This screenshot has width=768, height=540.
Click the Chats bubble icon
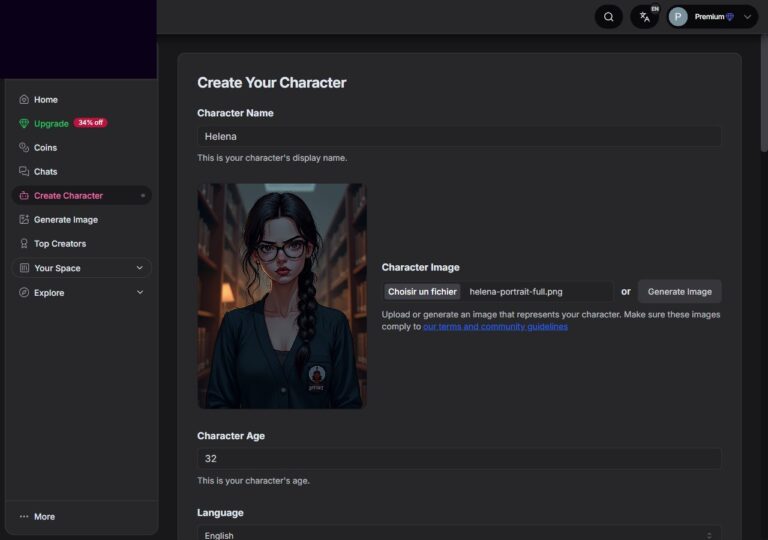[x=24, y=172]
